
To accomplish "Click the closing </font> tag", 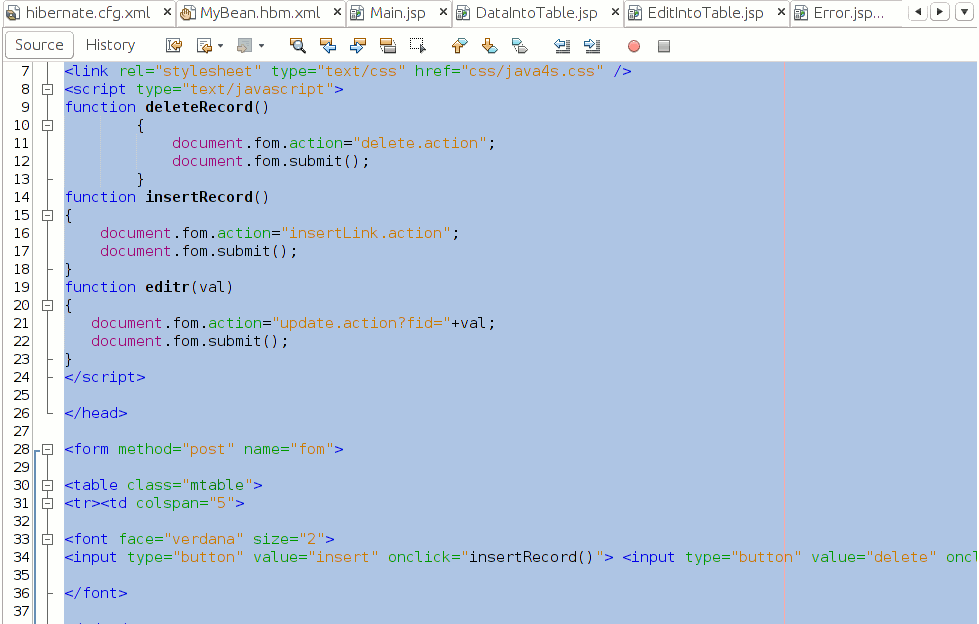I will pos(96,593).
